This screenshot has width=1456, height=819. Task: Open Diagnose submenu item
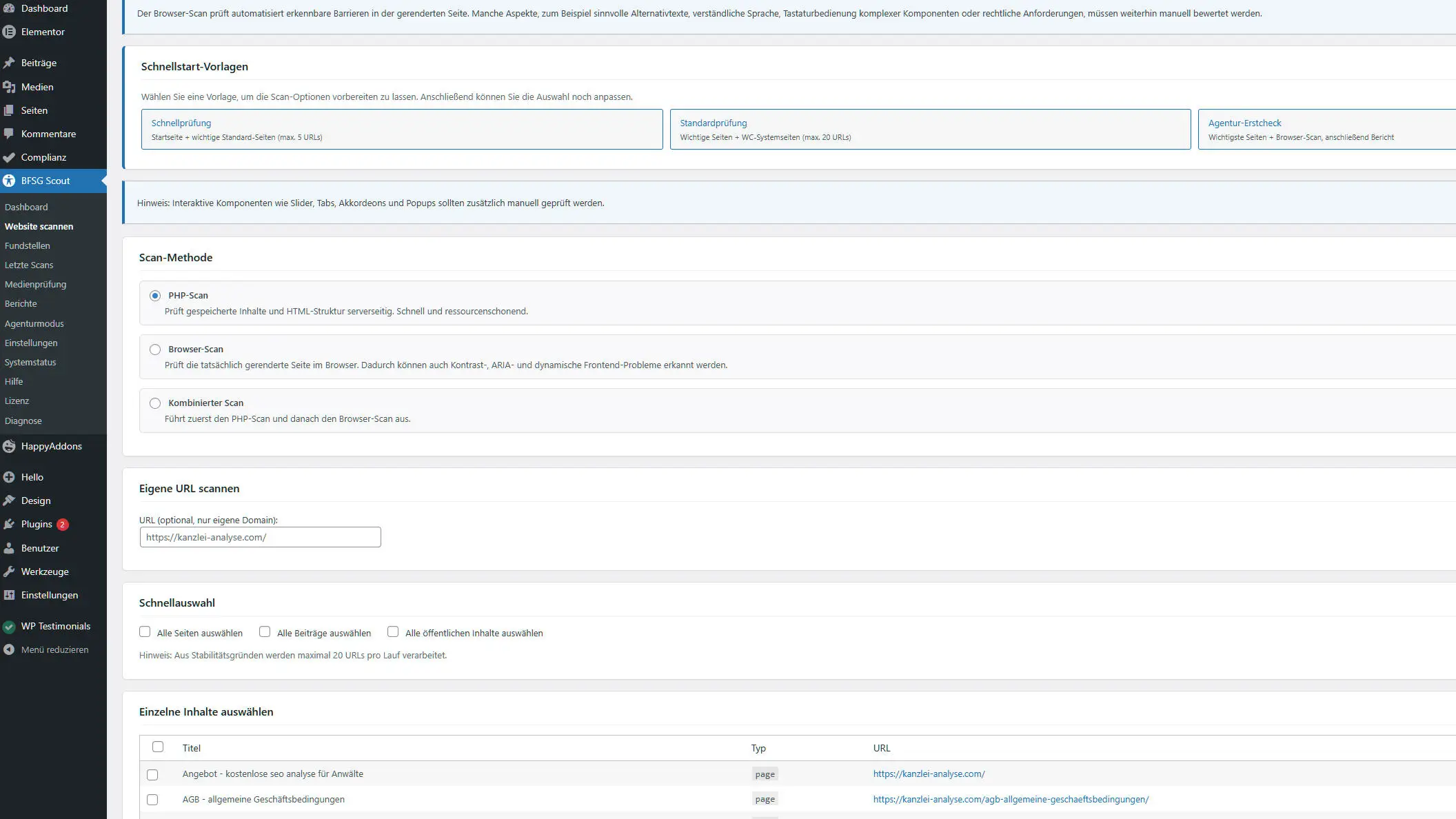tap(23, 421)
